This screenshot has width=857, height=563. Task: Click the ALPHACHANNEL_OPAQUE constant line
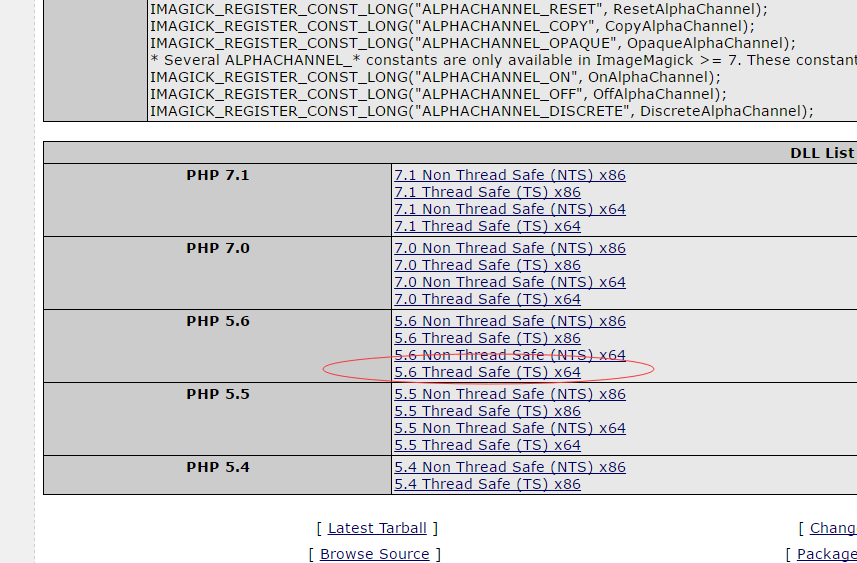point(473,43)
